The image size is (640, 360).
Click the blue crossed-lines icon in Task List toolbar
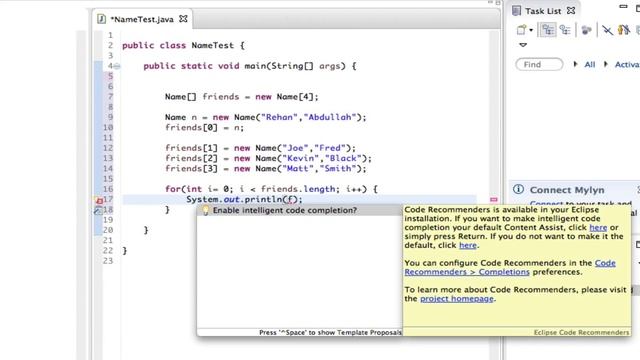[607, 30]
